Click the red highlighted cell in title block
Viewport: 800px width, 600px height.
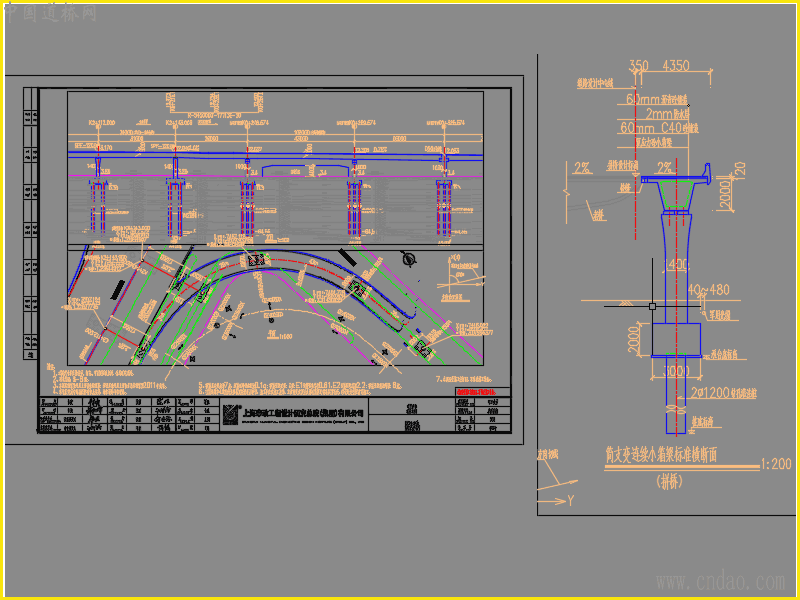pyautogui.click(x=483, y=392)
